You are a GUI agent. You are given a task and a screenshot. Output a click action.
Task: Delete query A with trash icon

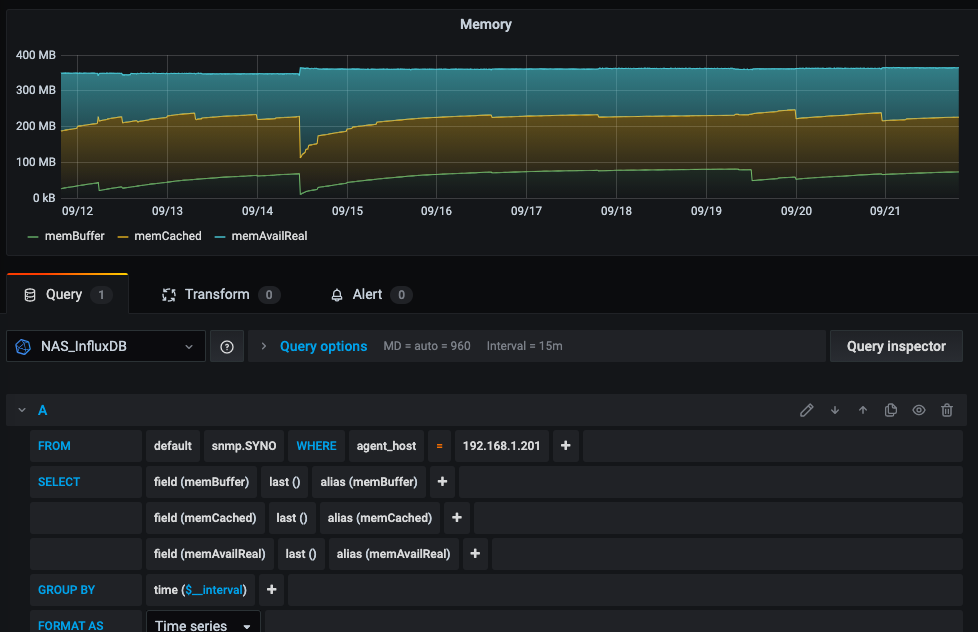click(947, 410)
